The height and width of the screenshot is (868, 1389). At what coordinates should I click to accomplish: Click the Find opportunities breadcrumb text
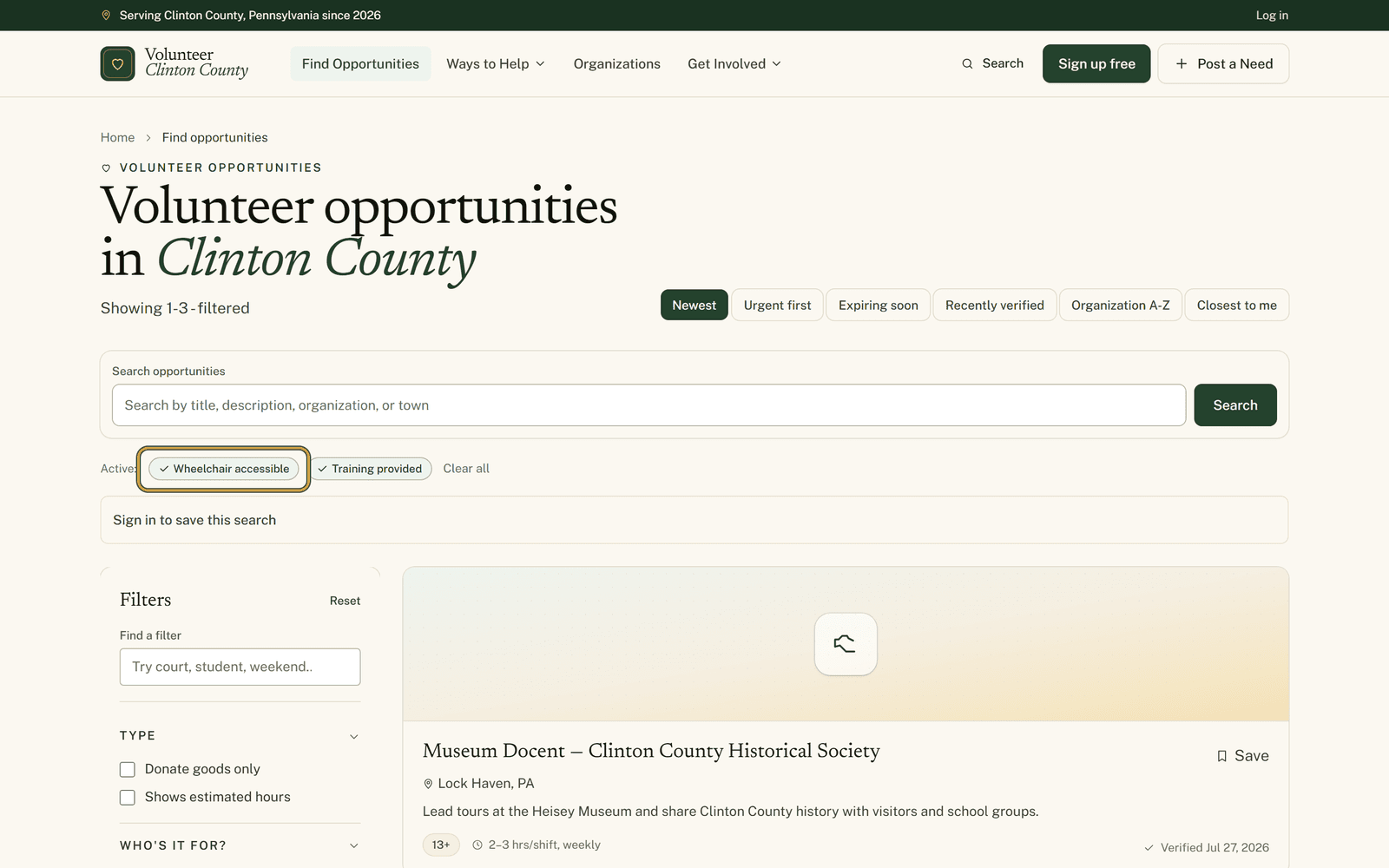214,138
